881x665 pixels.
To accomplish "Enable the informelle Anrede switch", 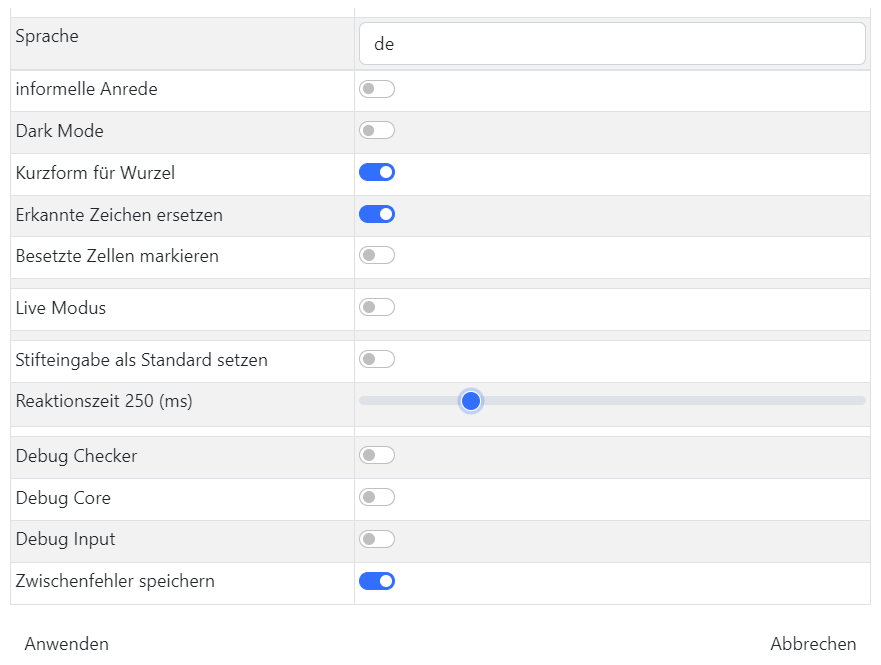I will (377, 89).
